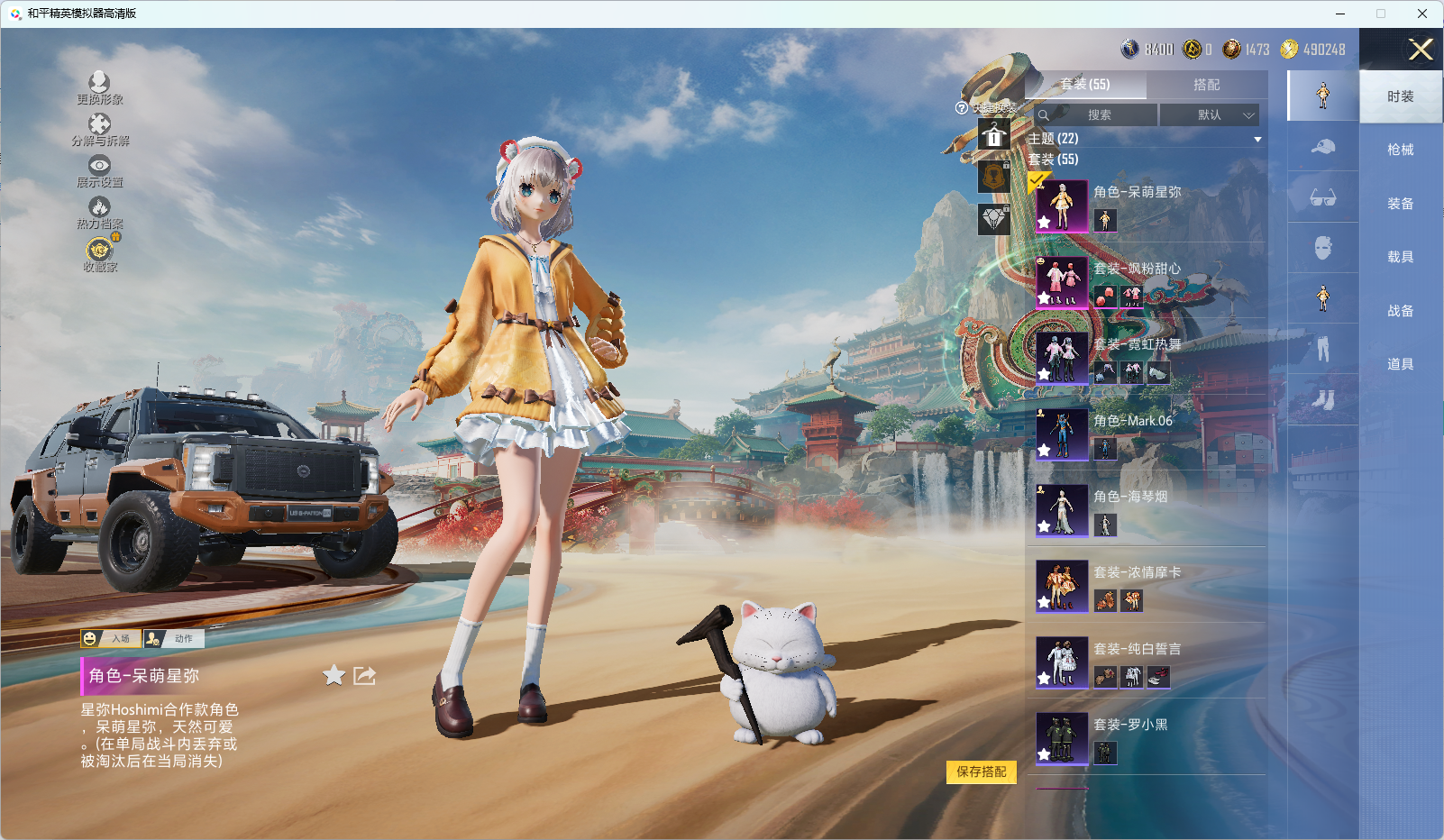Click the share arrow icon beside character name

click(x=364, y=676)
